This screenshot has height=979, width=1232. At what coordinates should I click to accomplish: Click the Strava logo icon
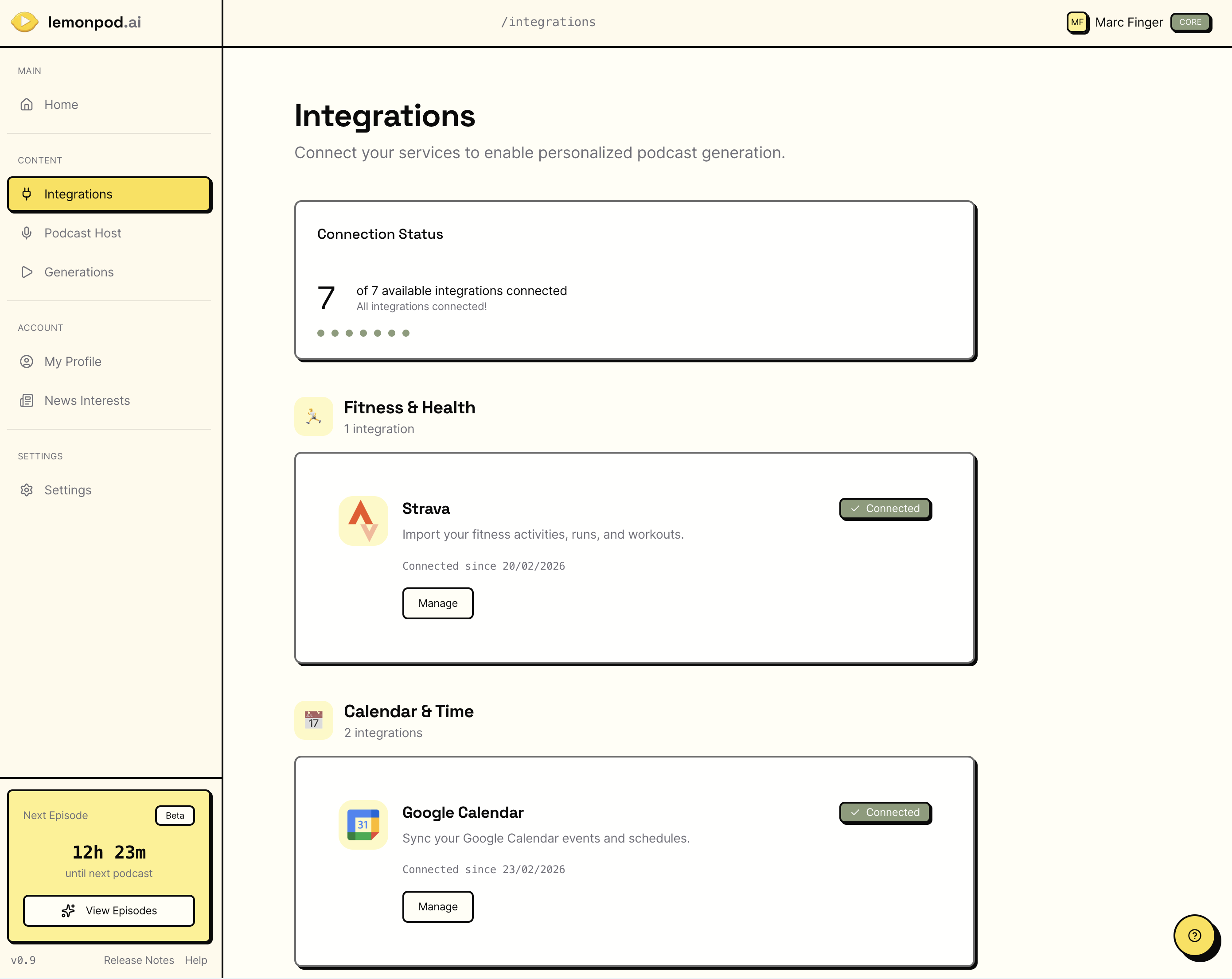(363, 521)
